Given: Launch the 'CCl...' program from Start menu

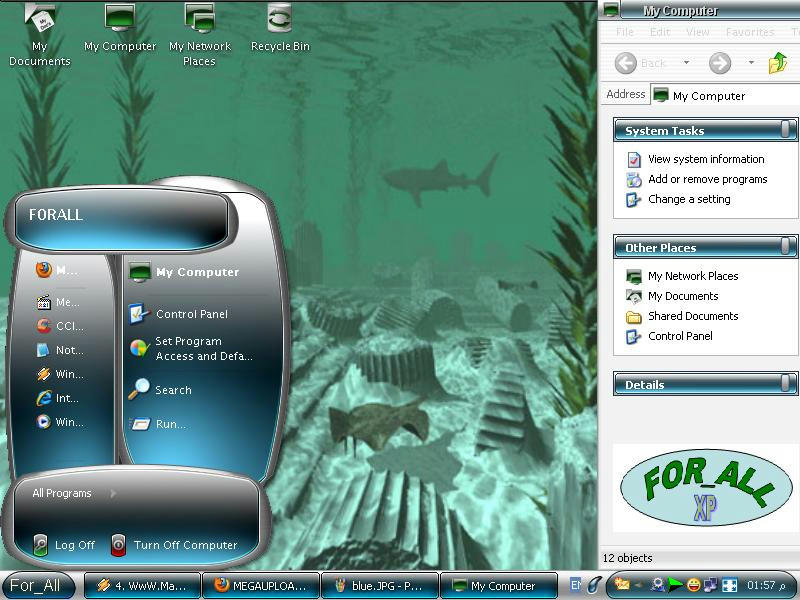Looking at the screenshot, I should click(59, 326).
